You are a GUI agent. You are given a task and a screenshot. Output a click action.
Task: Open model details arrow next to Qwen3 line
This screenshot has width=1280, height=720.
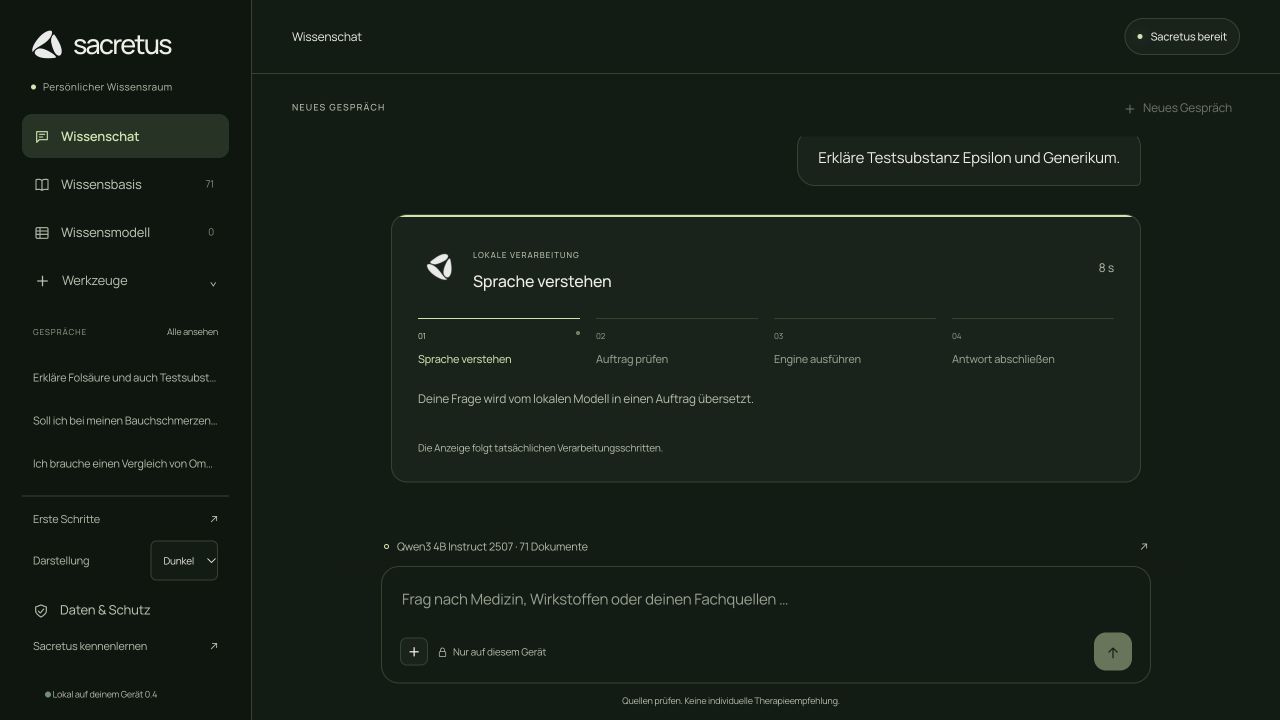pos(1144,546)
